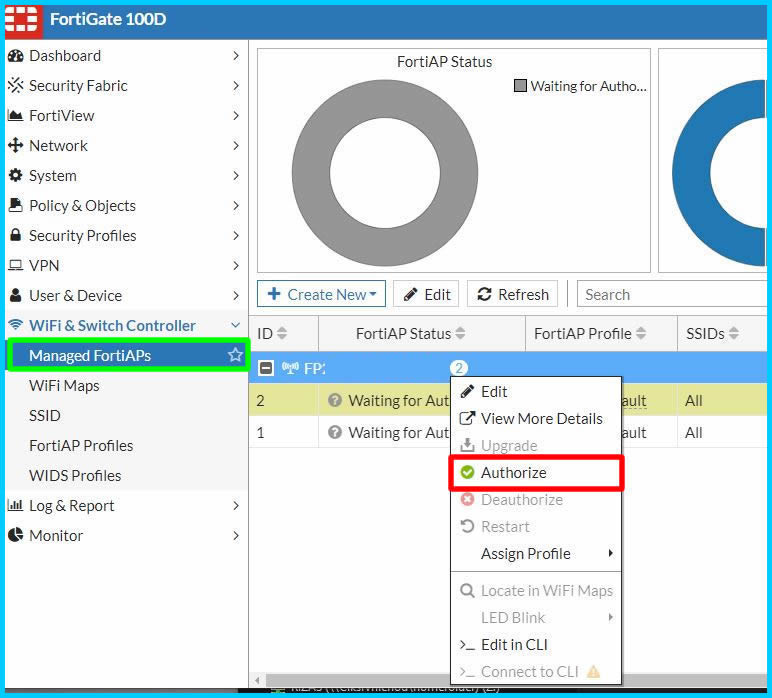Click the green checkmark Authorize icon
The width and height of the screenshot is (772, 698).
click(x=467, y=473)
